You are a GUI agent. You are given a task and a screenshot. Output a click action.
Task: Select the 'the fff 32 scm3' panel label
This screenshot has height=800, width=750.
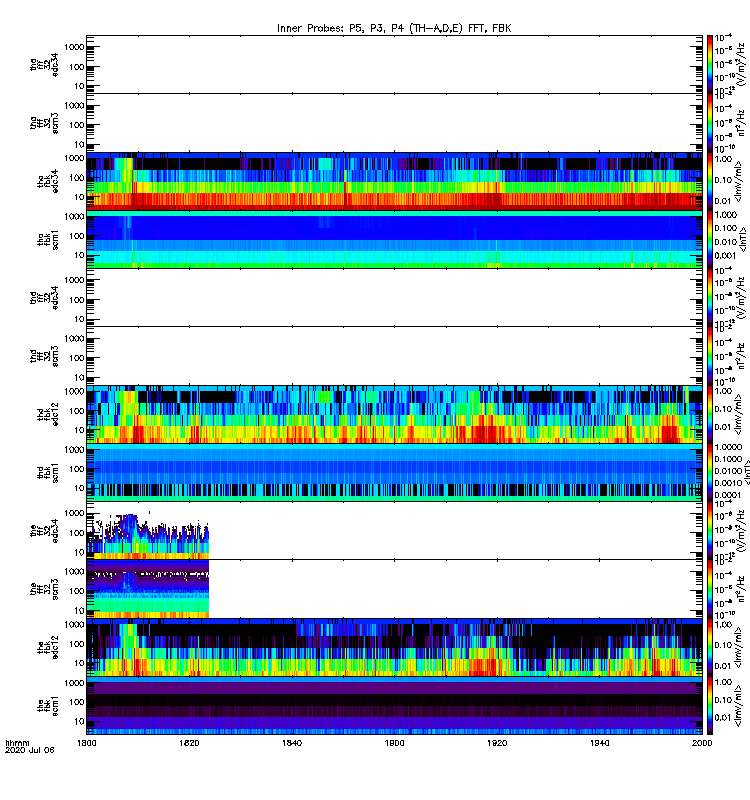pos(44,589)
